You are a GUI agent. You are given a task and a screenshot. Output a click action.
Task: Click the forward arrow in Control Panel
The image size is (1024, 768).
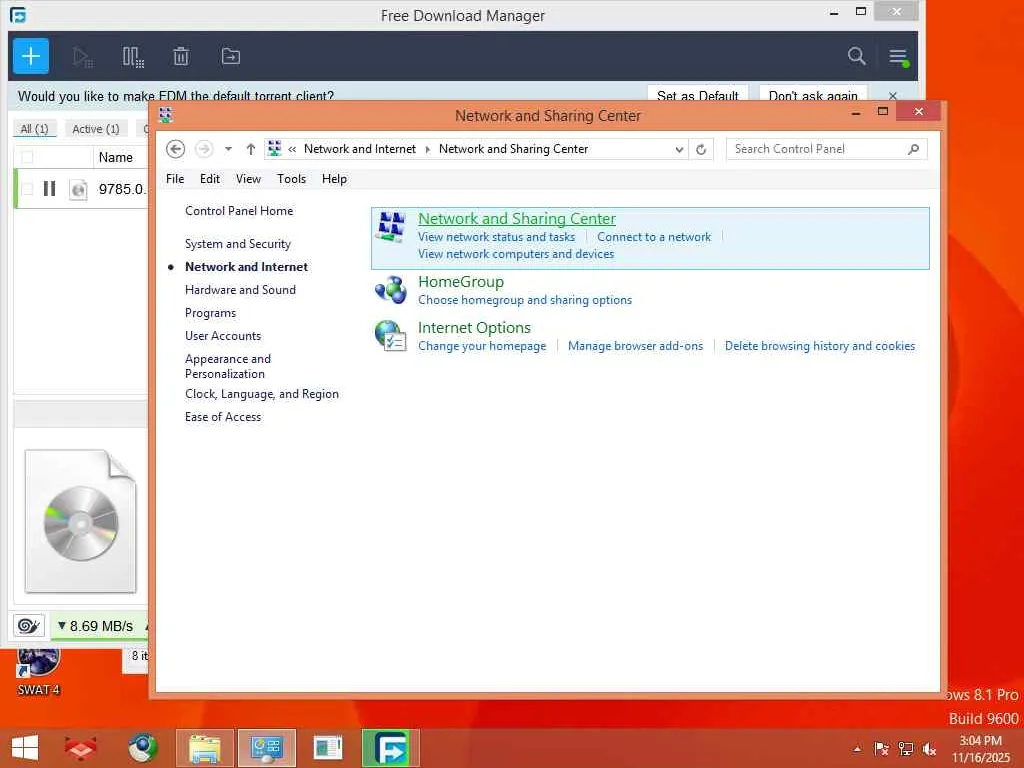click(204, 149)
